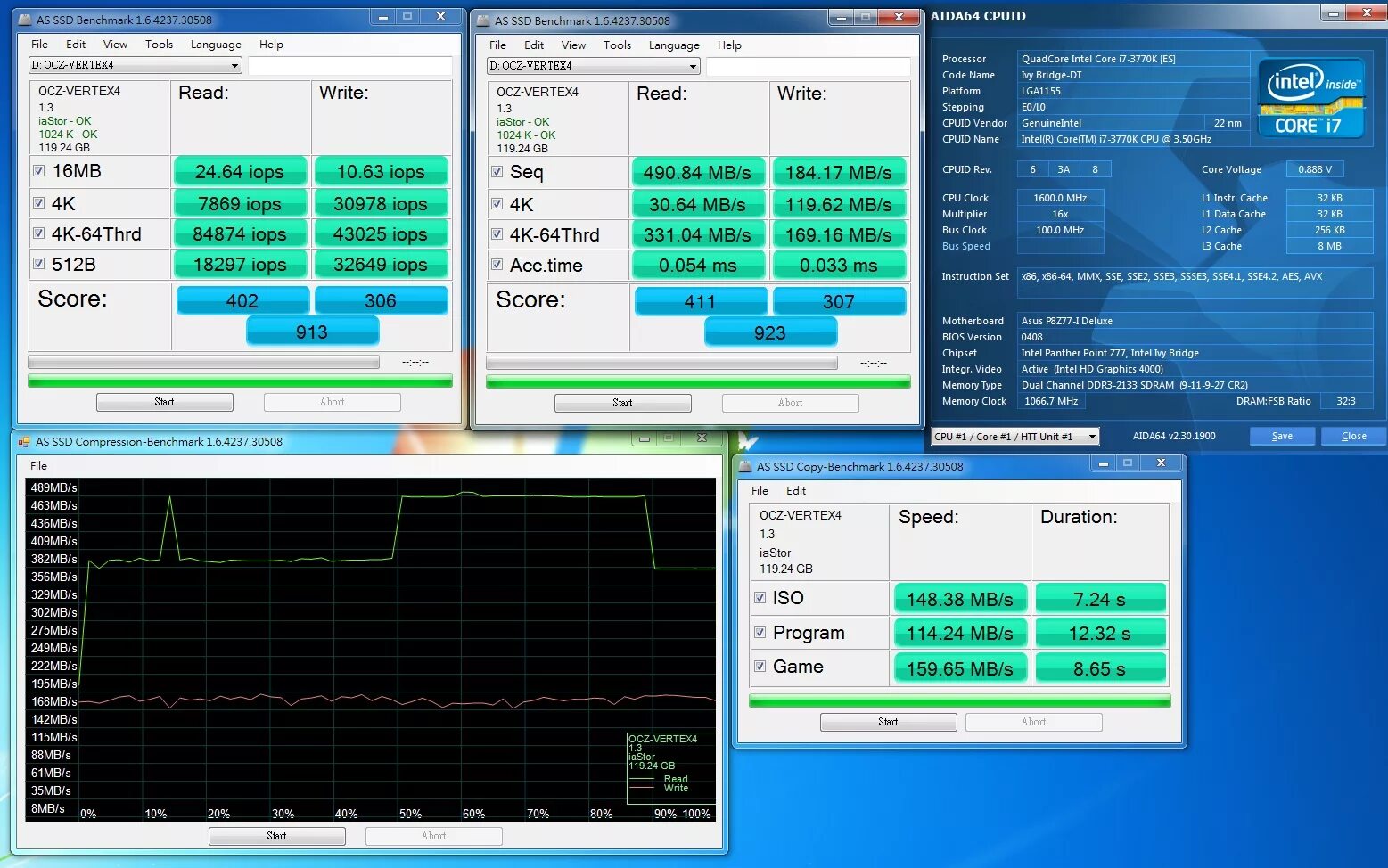Viewport: 1388px width, 868px height.
Task: Click Start in the Copy-Benchmark window
Action: 888,722
